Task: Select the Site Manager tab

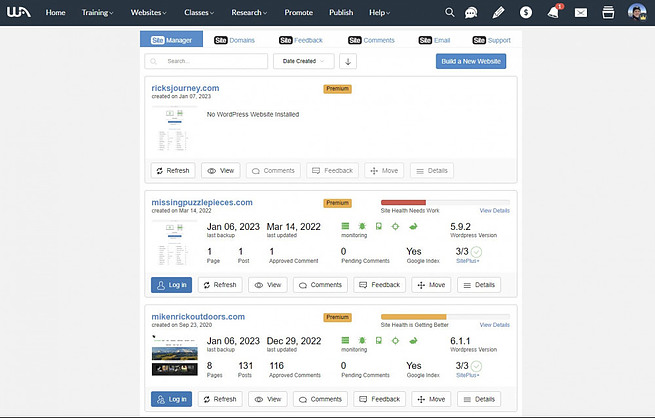Action: [171, 40]
